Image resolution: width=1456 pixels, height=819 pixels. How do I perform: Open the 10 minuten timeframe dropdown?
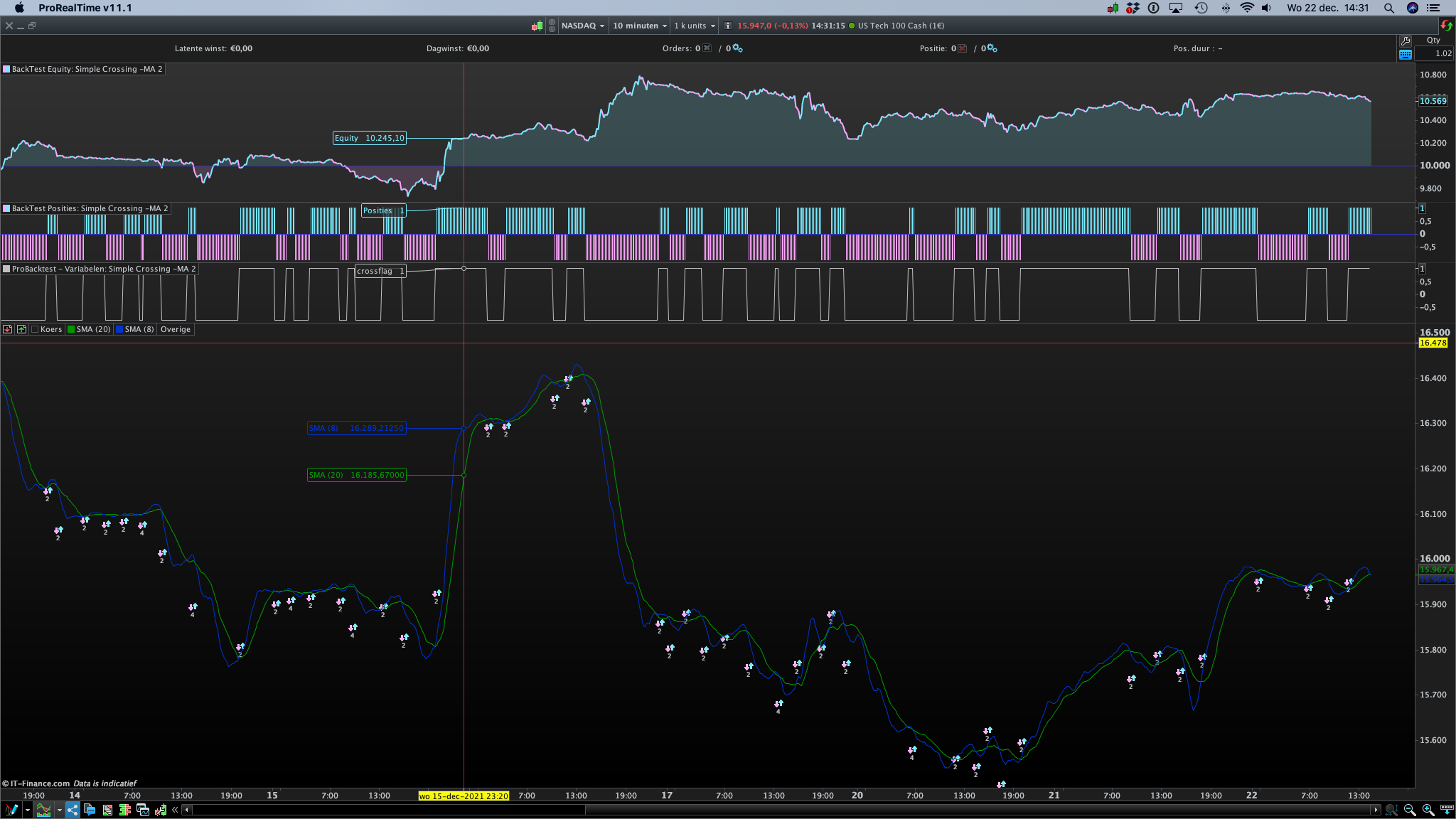(640, 26)
